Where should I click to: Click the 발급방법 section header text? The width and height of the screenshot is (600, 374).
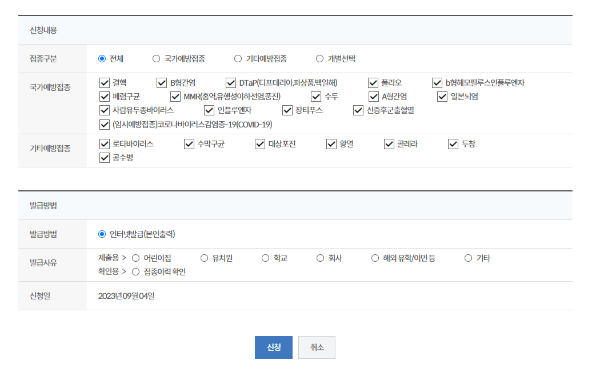(43, 206)
